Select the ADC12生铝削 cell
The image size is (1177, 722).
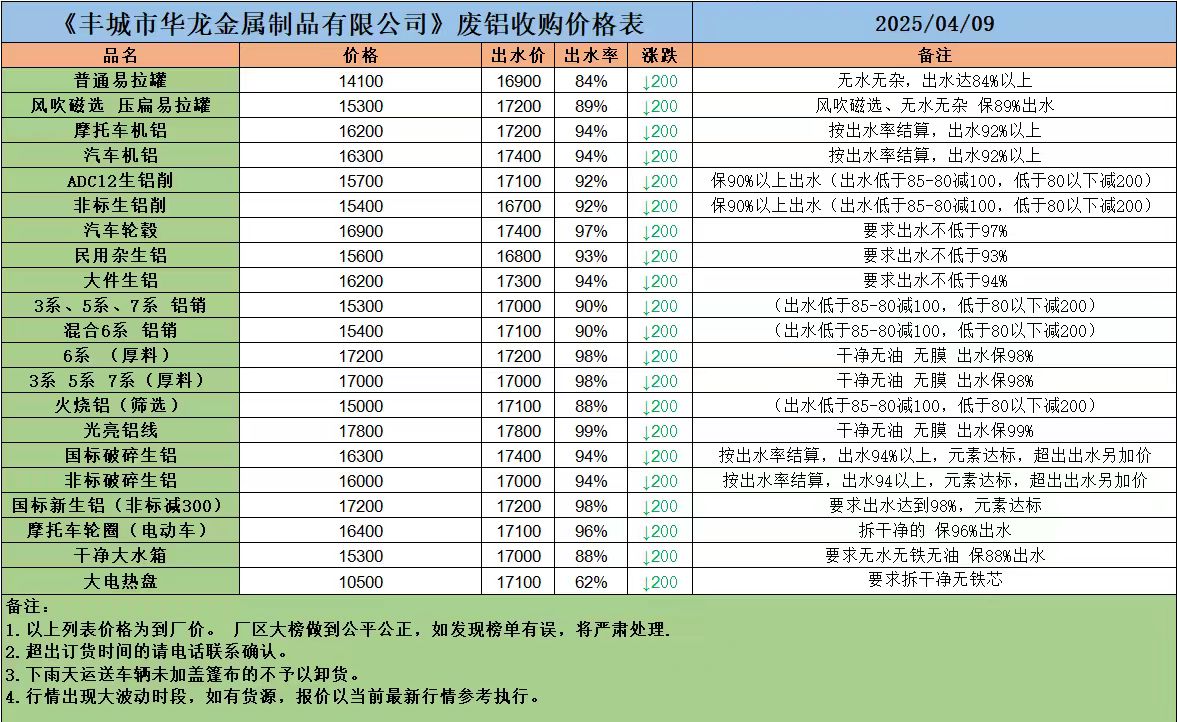pos(121,180)
